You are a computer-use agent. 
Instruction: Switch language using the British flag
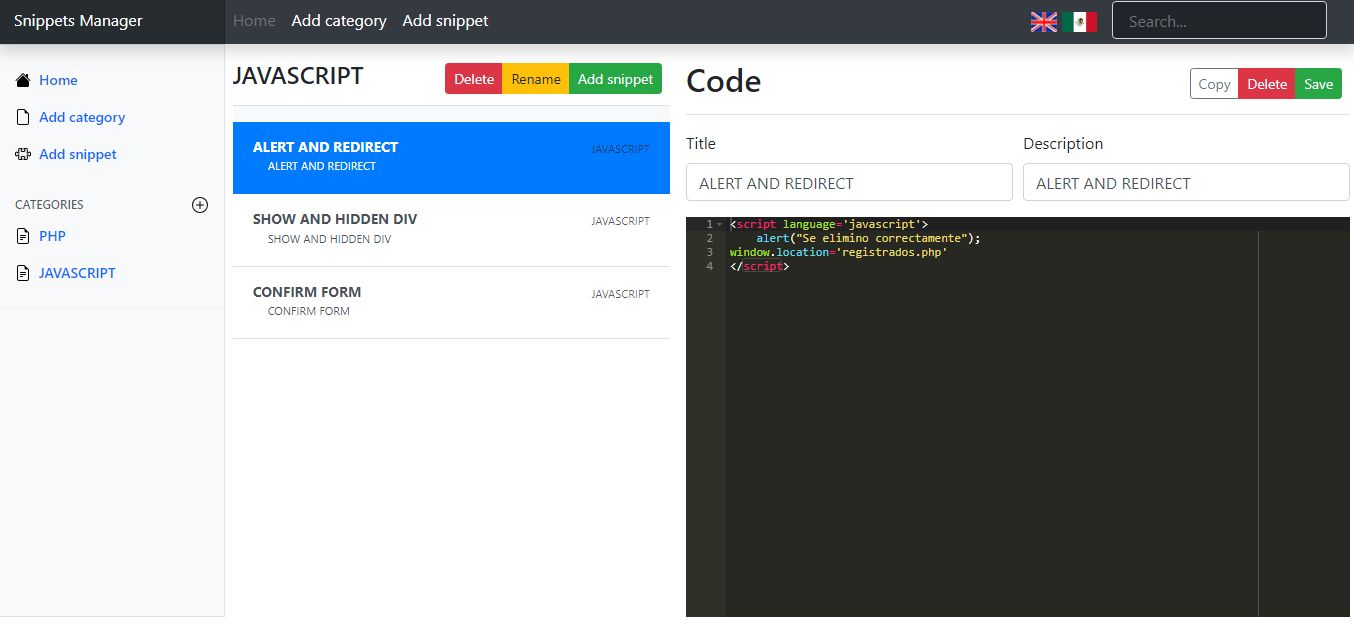coord(1044,20)
